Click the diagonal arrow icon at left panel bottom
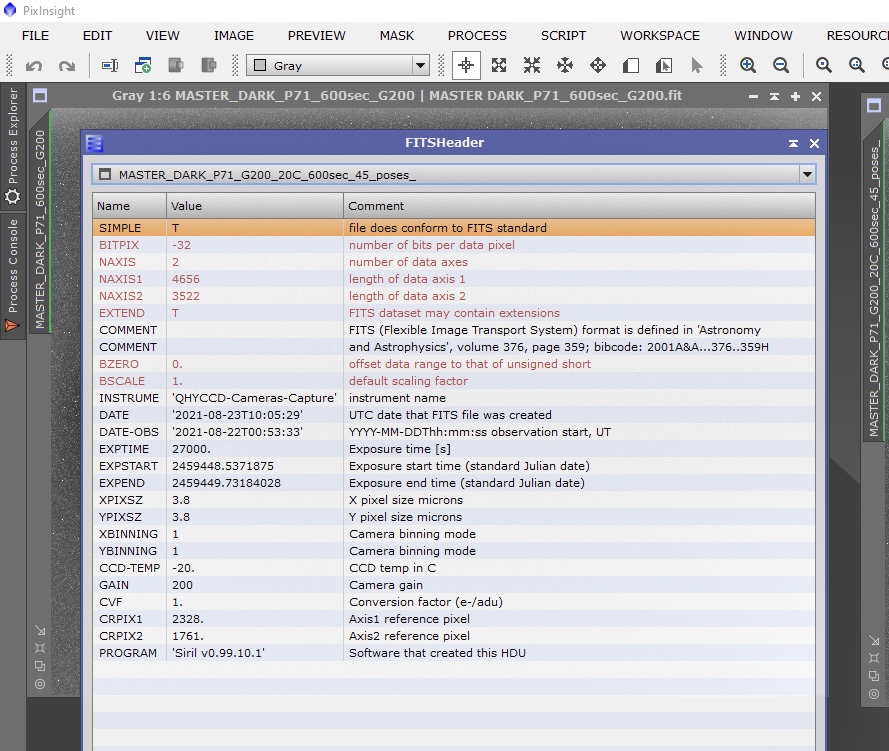 tap(40, 630)
